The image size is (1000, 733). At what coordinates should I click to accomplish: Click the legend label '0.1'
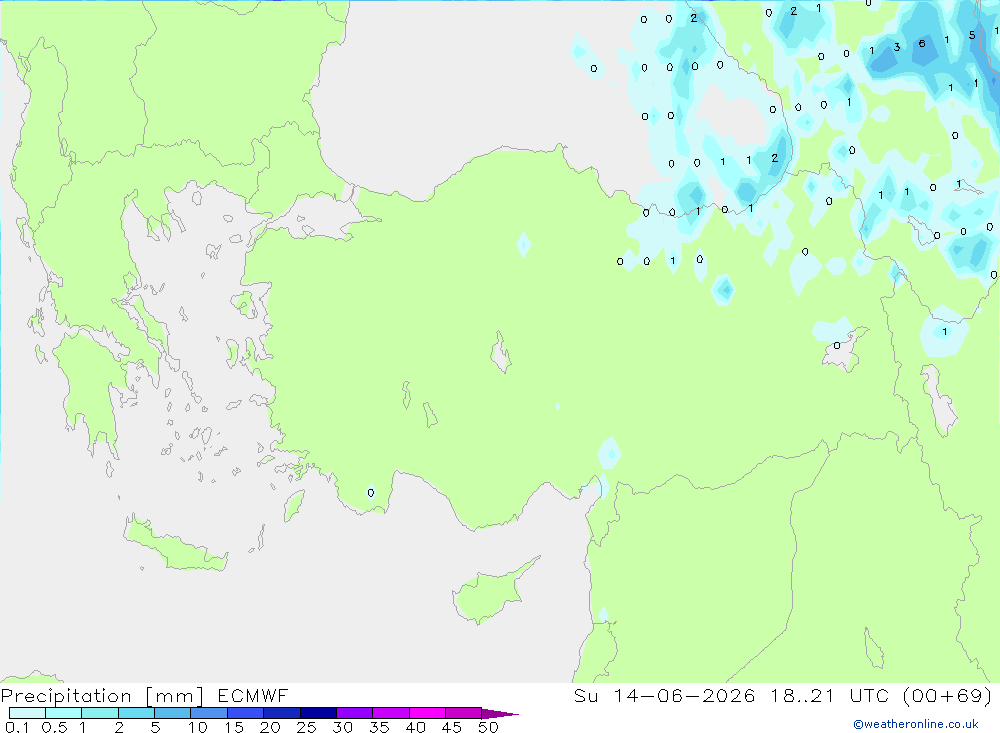click(x=17, y=727)
